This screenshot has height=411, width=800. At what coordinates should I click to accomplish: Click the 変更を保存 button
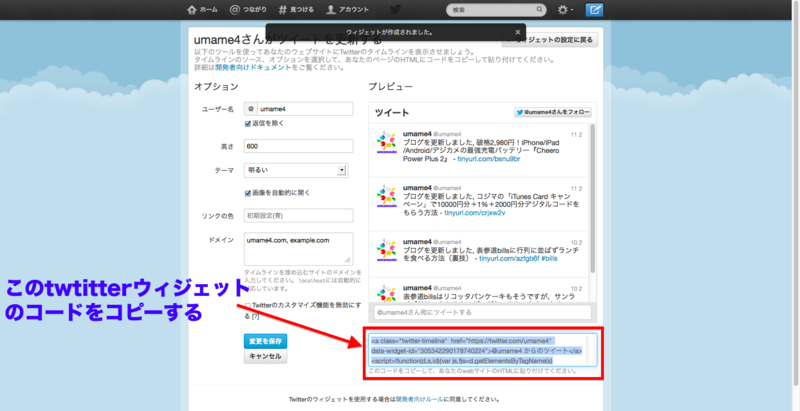coord(265,341)
